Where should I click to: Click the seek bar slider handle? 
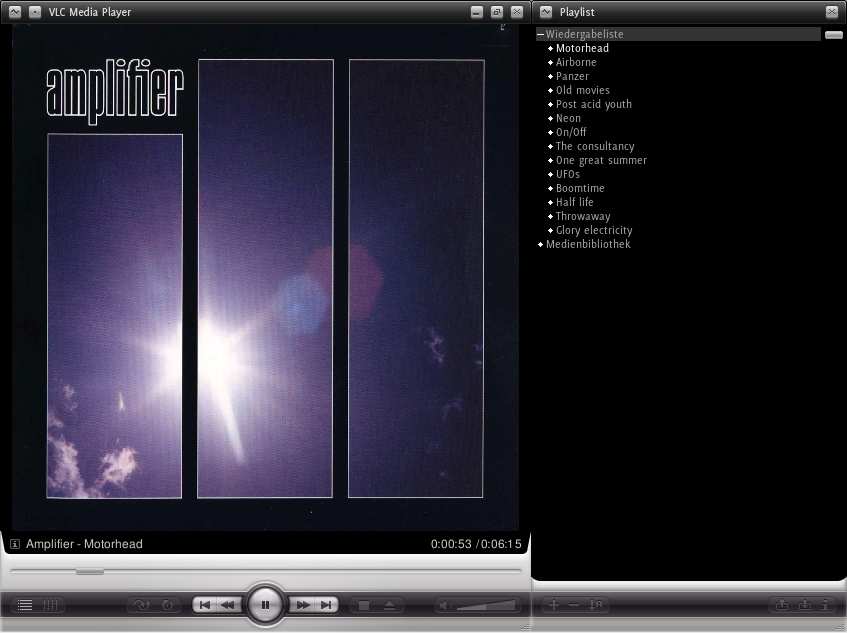point(90,571)
